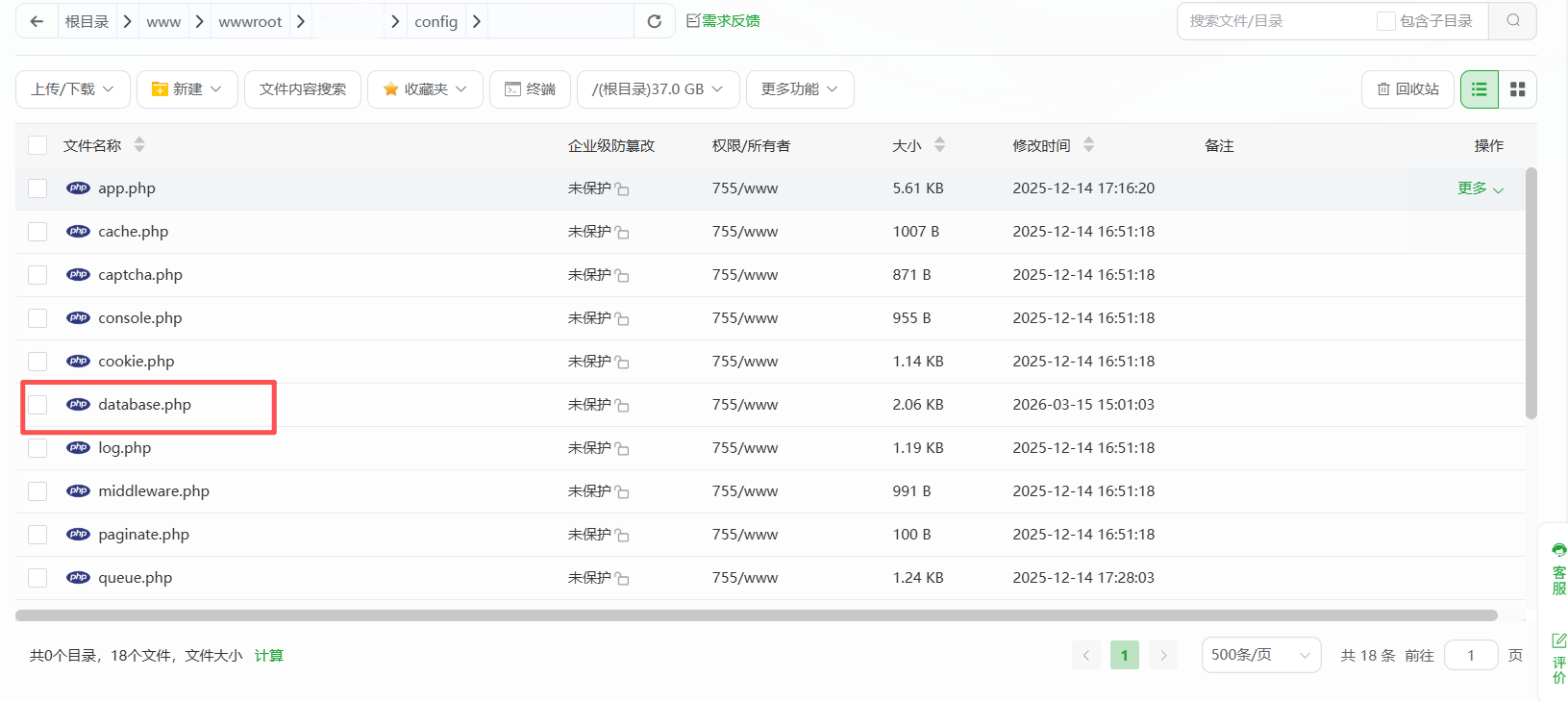Open the 回收站 recycle bin
The width and height of the screenshot is (1568, 702).
(x=1407, y=89)
